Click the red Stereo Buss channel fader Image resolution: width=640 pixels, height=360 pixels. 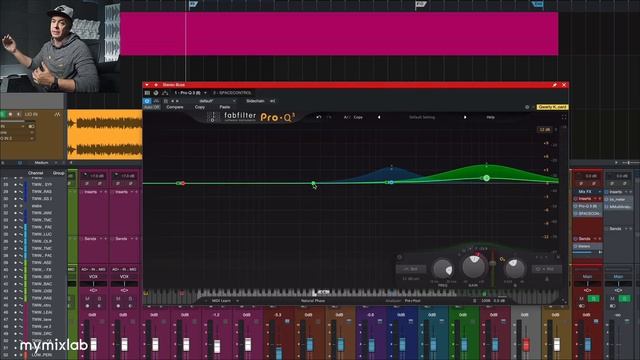(x=588, y=344)
